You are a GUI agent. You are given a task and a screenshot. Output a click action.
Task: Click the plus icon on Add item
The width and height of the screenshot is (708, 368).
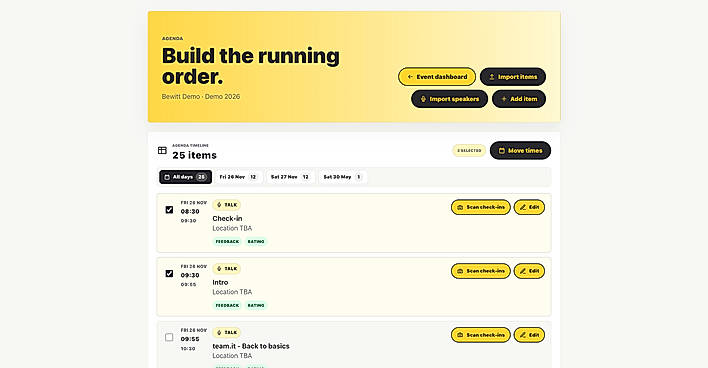coord(504,99)
